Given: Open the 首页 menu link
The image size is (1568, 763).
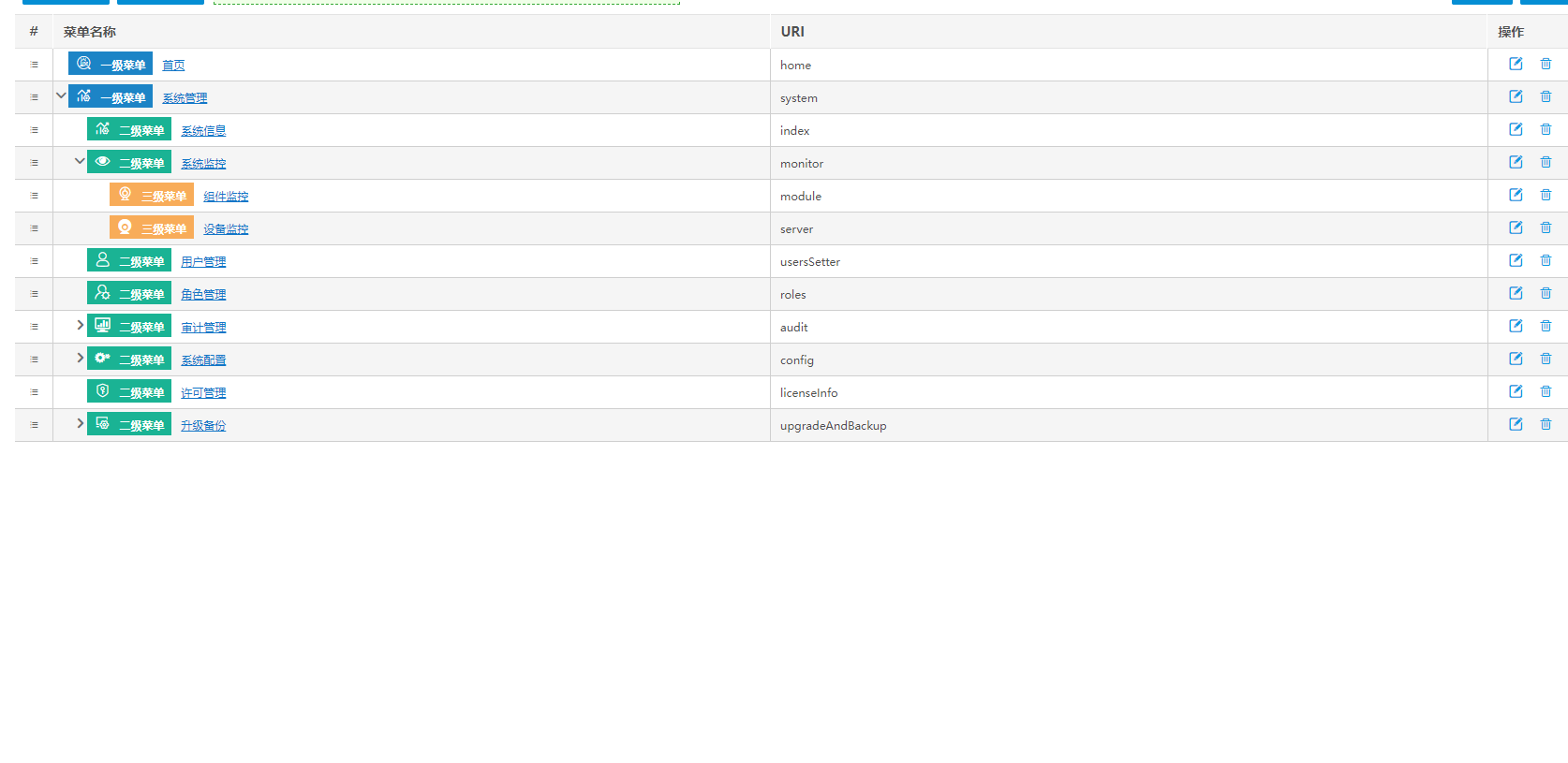Looking at the screenshot, I should coord(173,66).
